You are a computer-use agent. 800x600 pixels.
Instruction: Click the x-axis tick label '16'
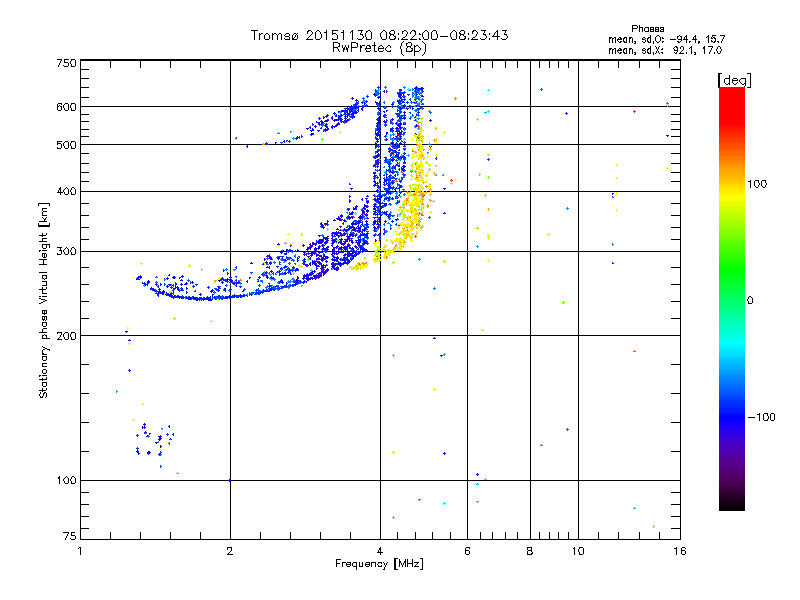tap(680, 551)
